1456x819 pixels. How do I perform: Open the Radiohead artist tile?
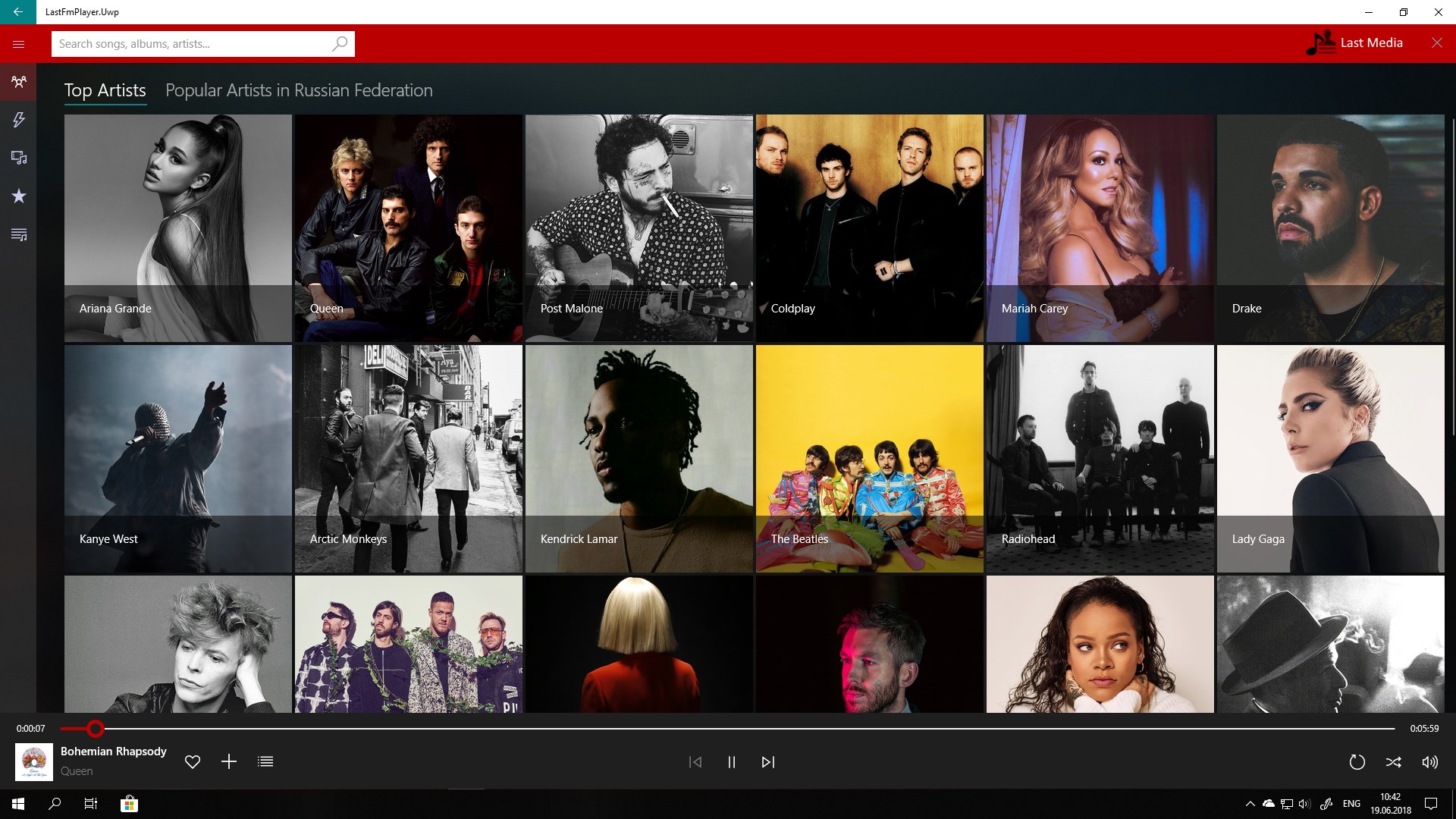tap(1100, 459)
